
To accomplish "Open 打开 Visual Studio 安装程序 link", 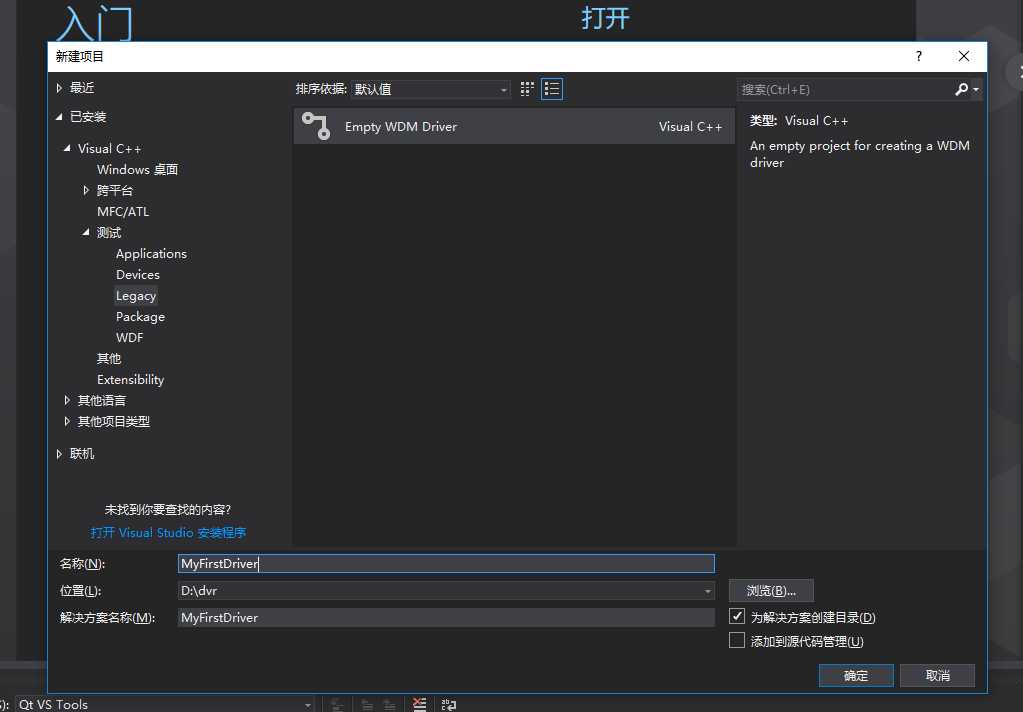I will point(168,533).
